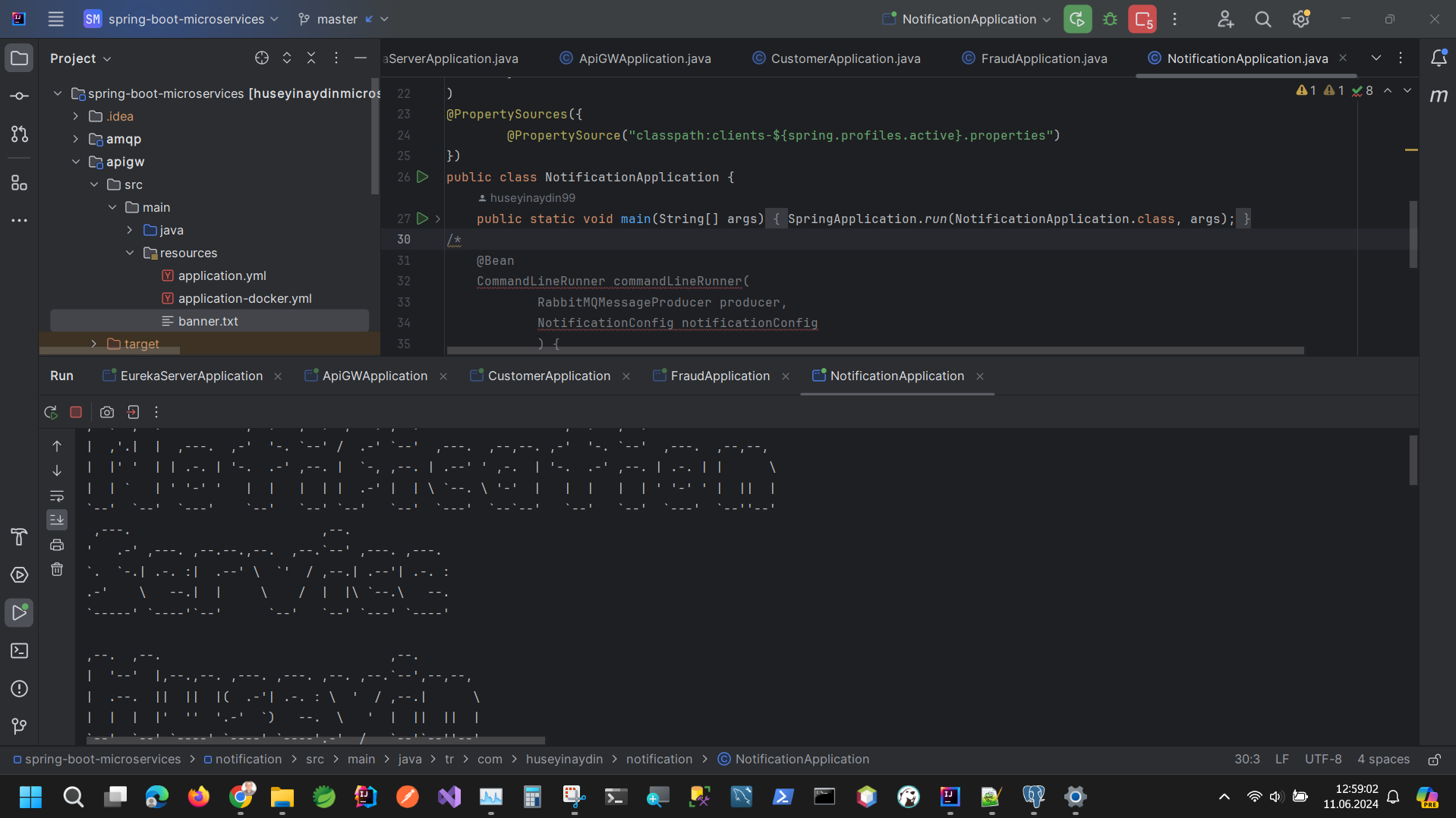
Task: Open Windows taskbar search
Action: pyautogui.click(x=73, y=797)
